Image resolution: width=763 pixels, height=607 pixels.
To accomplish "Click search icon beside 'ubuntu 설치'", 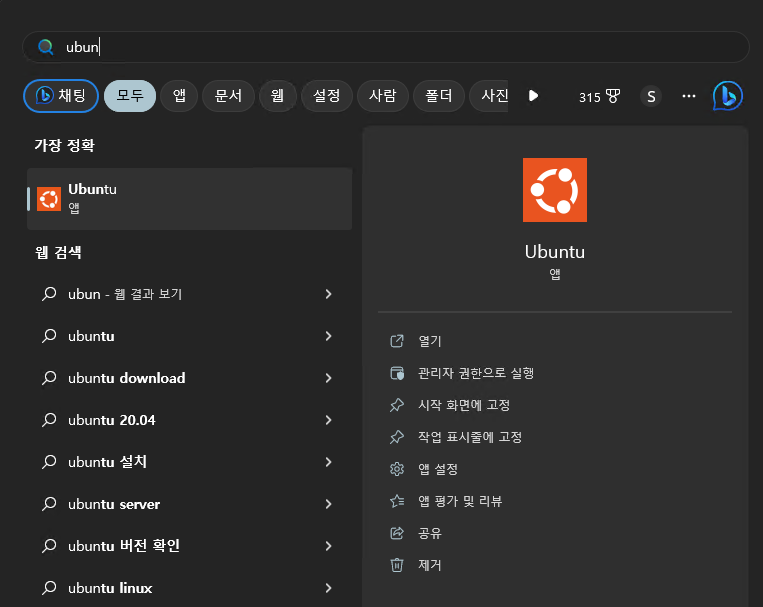I will (49, 462).
